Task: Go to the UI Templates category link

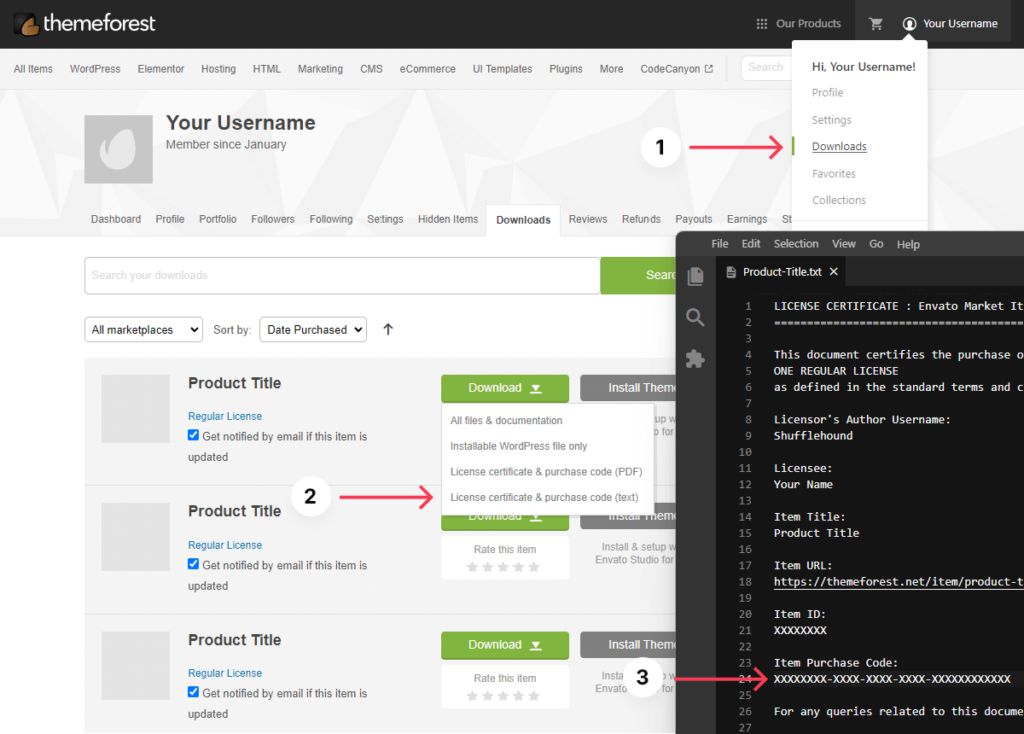Action: pyautogui.click(x=502, y=69)
